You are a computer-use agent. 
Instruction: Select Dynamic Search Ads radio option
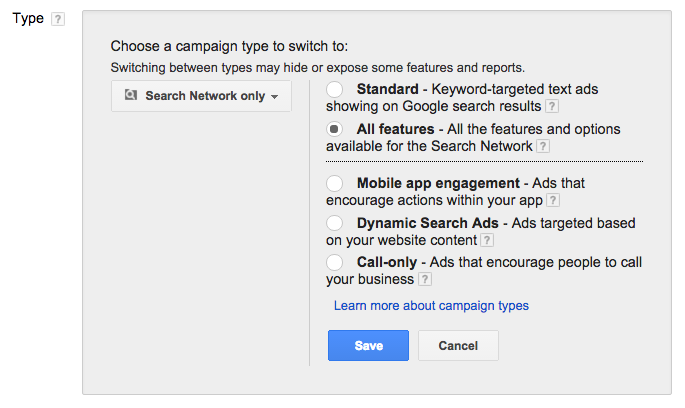coord(335,223)
